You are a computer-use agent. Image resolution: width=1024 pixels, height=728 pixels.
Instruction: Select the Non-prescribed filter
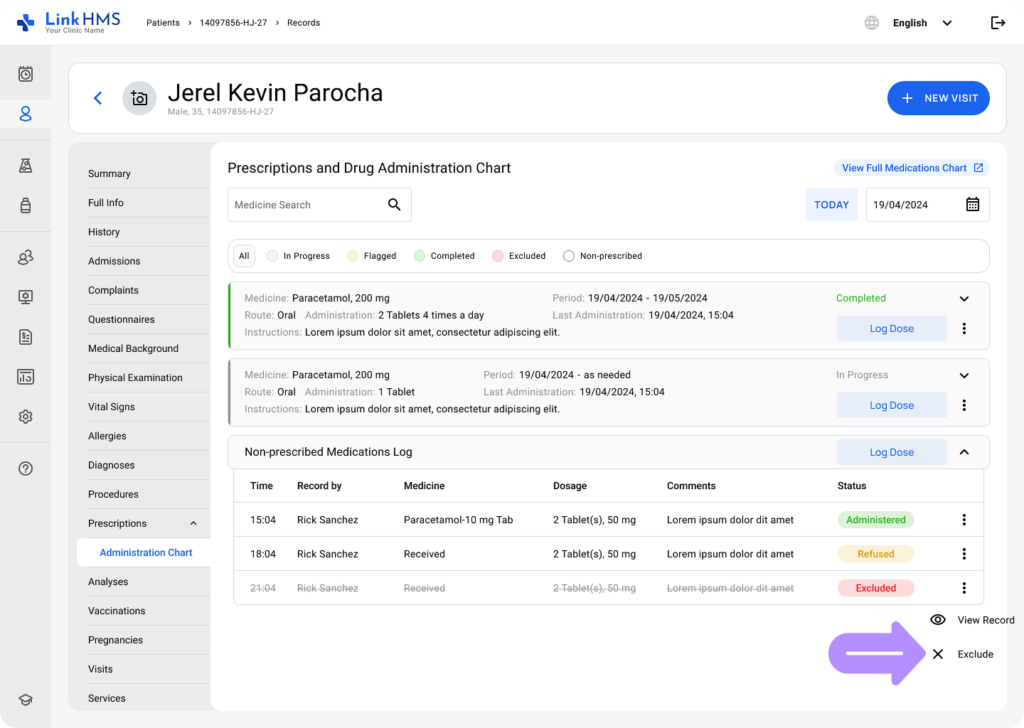[x=602, y=256]
